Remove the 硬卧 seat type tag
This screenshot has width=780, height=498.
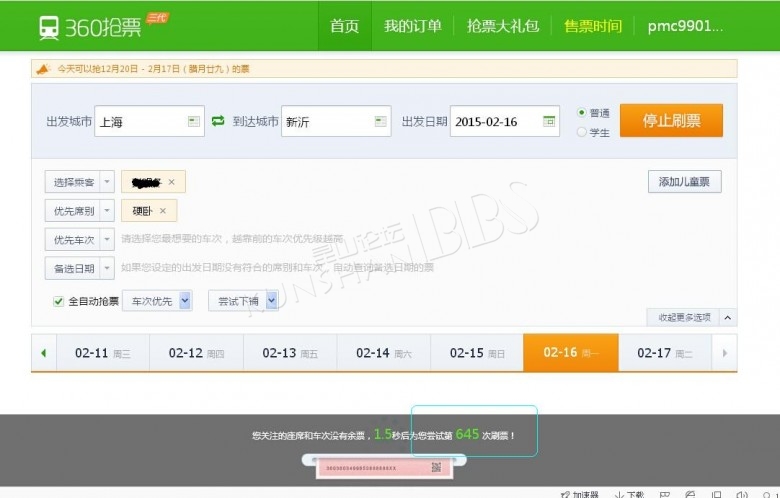coord(163,211)
